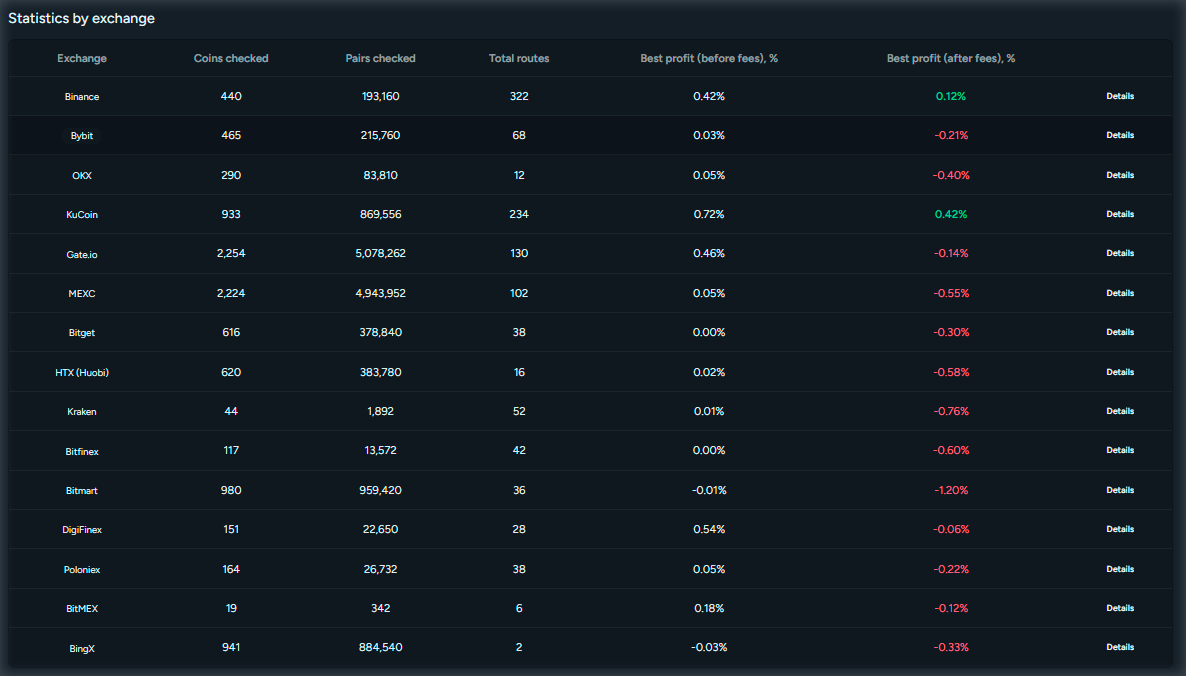Click Details next to BitMEX

(1120, 608)
